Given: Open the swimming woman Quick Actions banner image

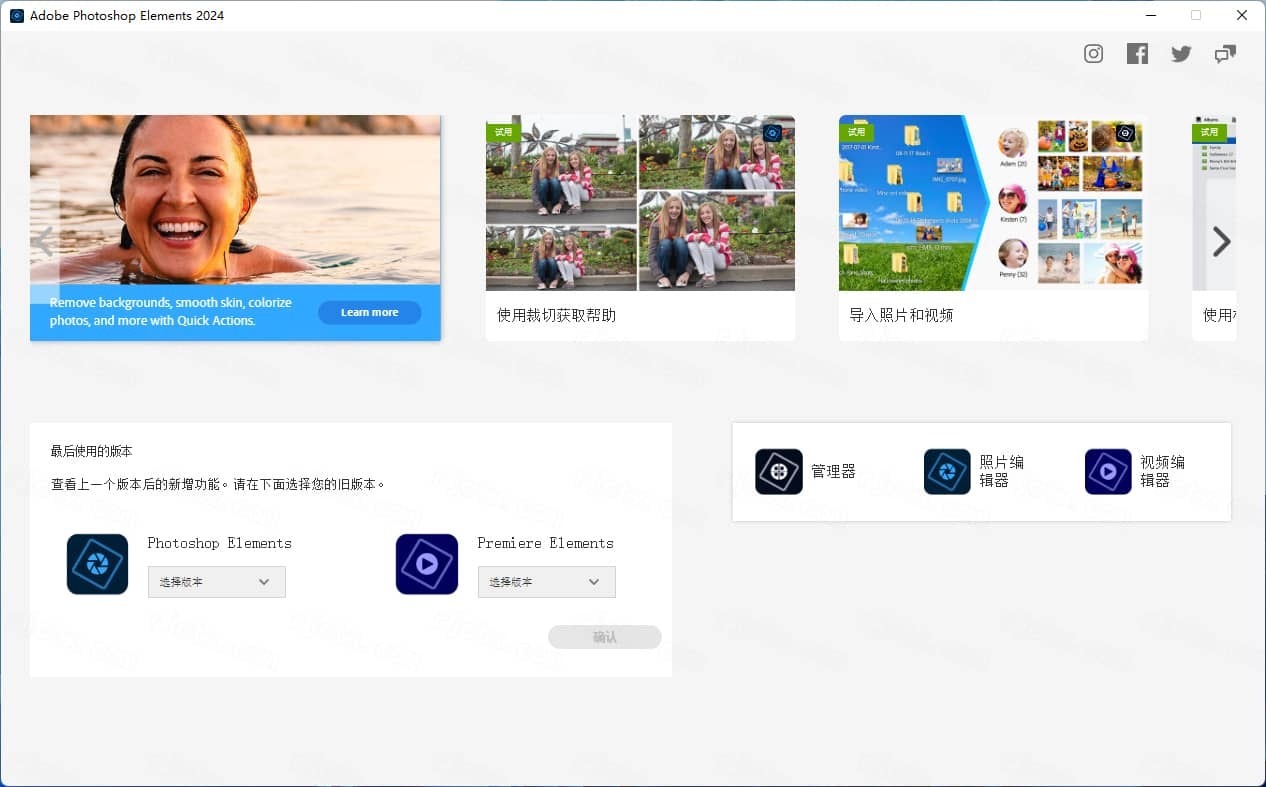Looking at the screenshot, I should [235, 200].
